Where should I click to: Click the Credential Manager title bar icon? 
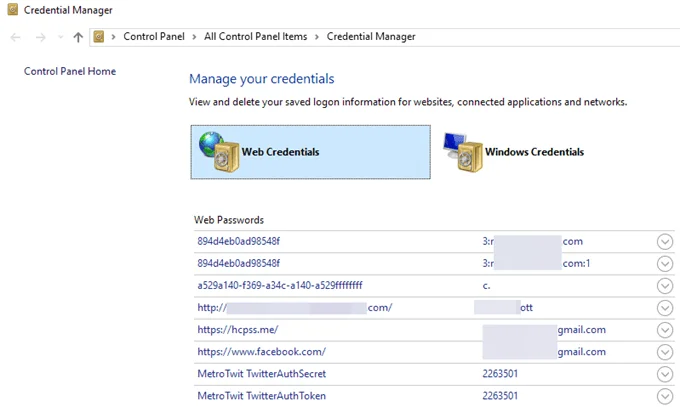click(x=10, y=9)
